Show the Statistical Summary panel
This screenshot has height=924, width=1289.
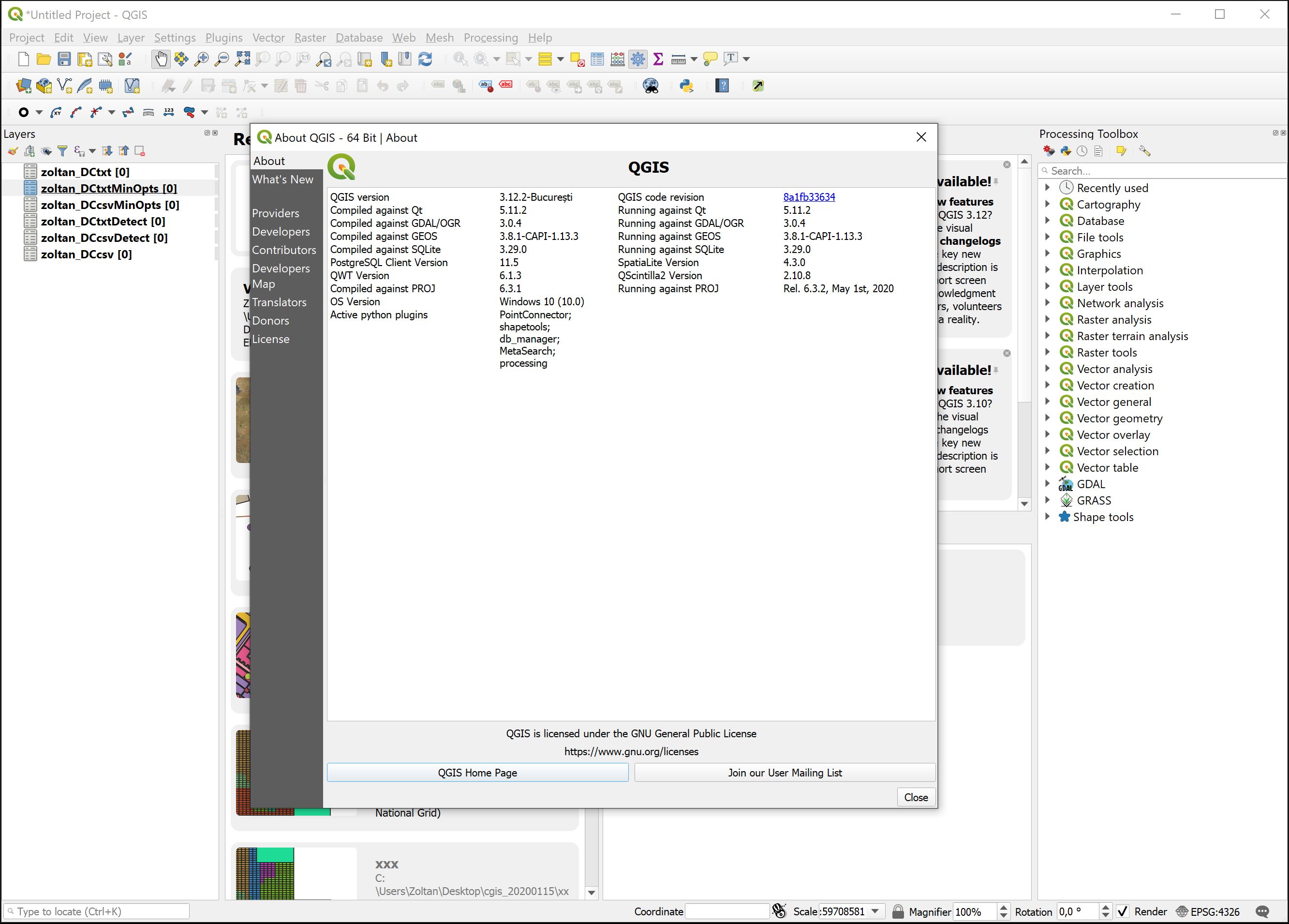point(658,59)
